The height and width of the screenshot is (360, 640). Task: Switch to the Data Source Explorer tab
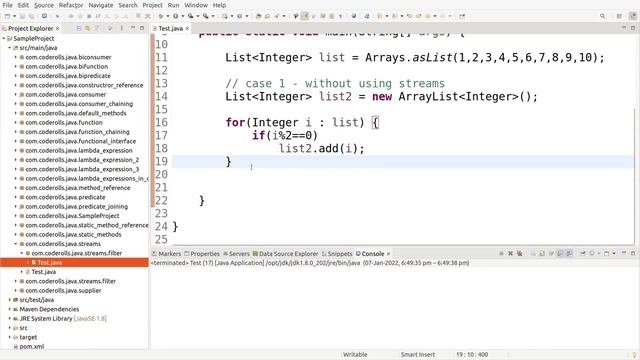[285, 253]
